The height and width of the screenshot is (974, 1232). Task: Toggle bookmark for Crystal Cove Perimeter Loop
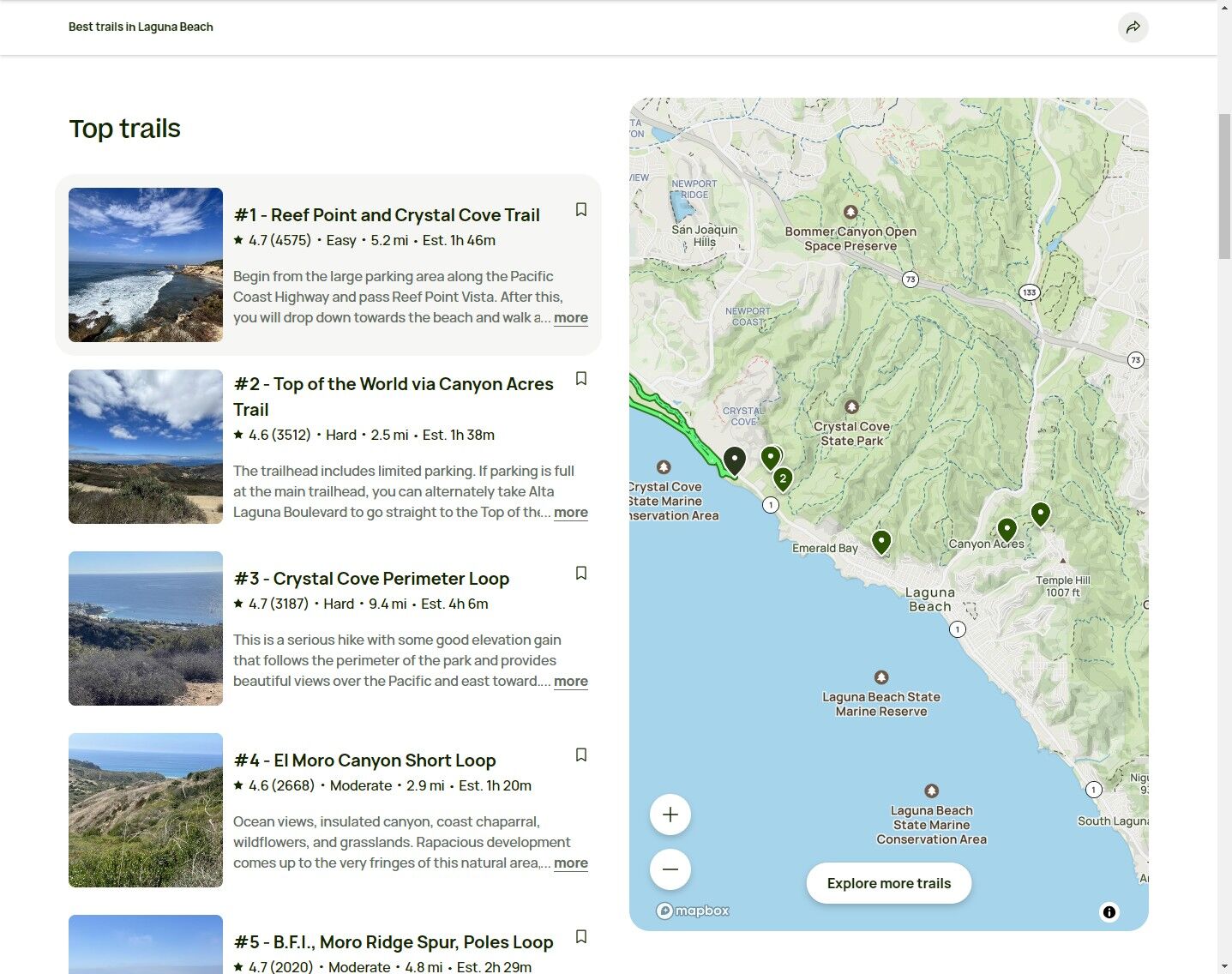coord(581,574)
